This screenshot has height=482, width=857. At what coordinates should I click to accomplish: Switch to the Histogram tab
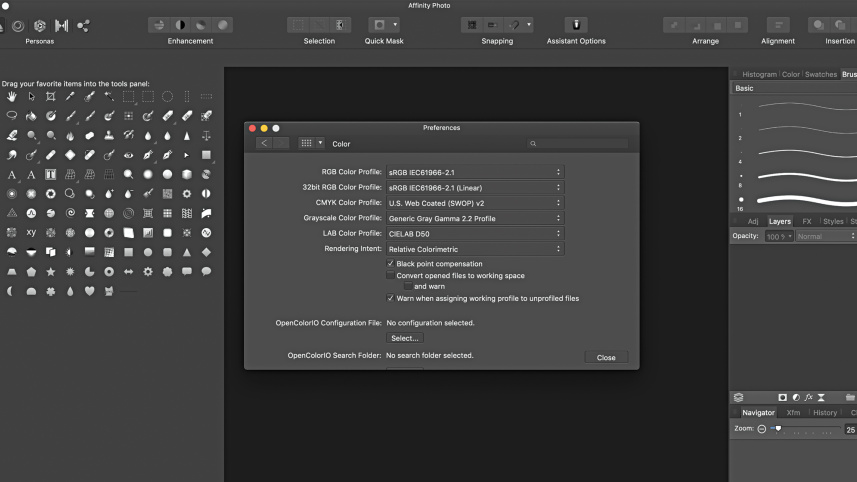click(759, 74)
